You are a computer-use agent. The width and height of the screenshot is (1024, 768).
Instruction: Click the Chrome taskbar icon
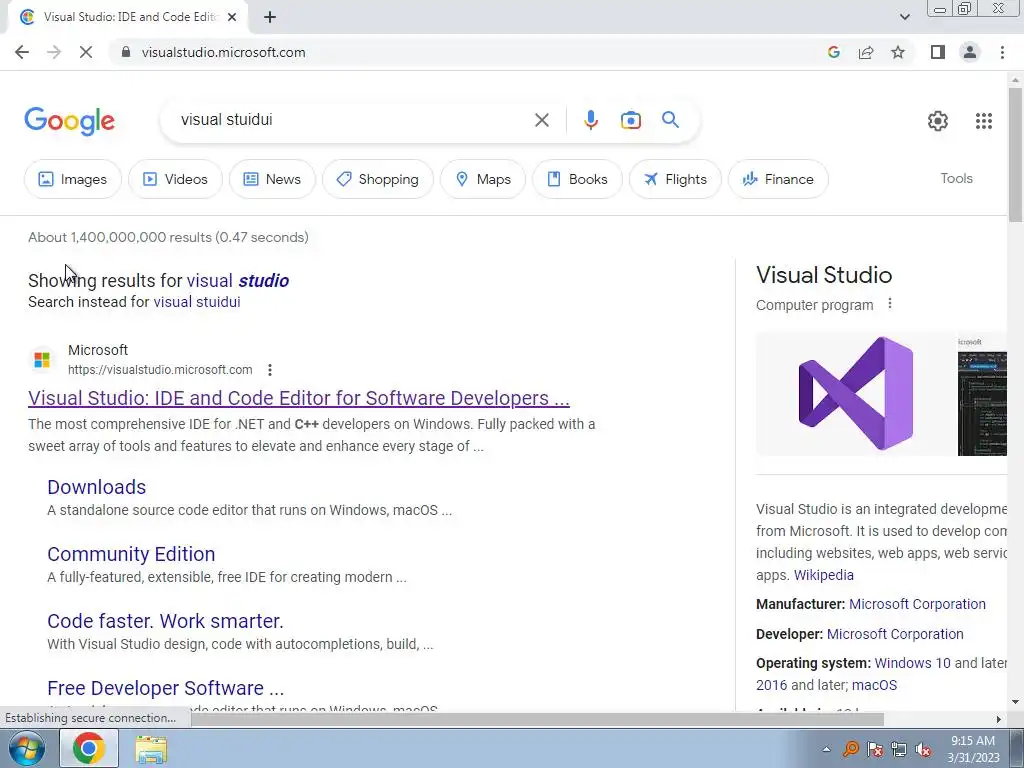tap(89, 748)
